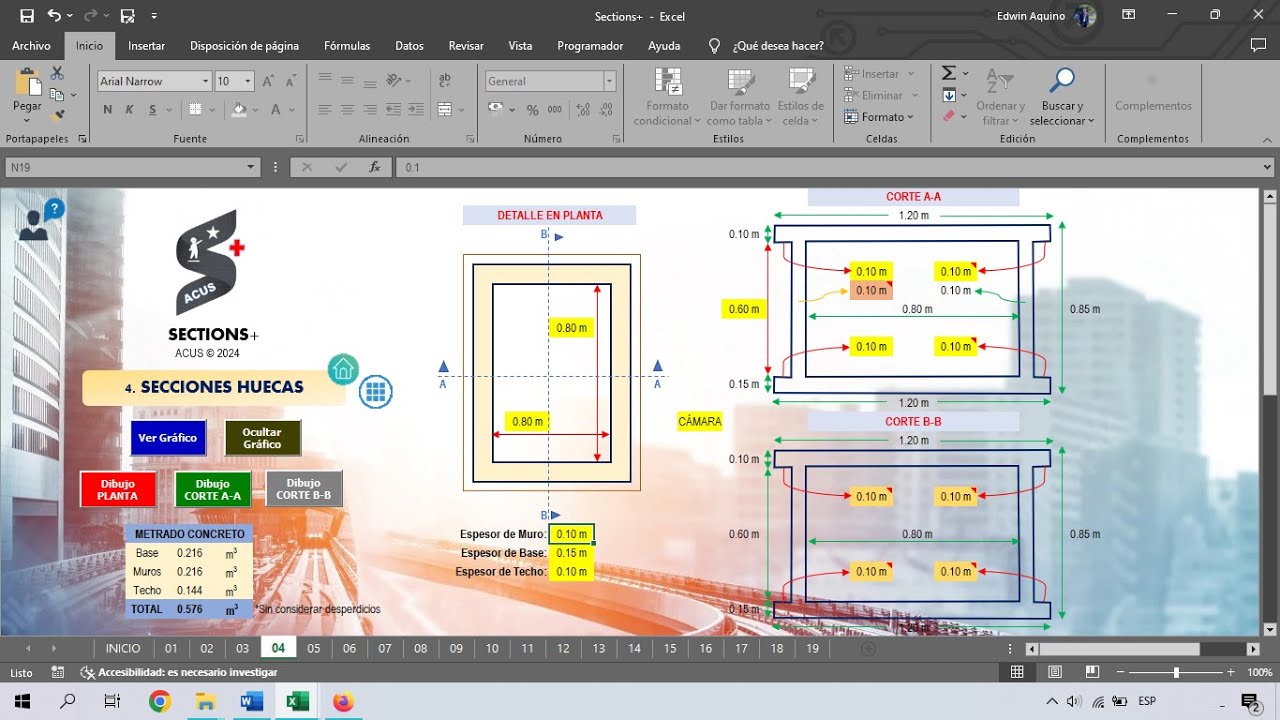Screen dimensions: 1280x720
Task: Open Buscar y seleccionar
Action: click(1062, 97)
